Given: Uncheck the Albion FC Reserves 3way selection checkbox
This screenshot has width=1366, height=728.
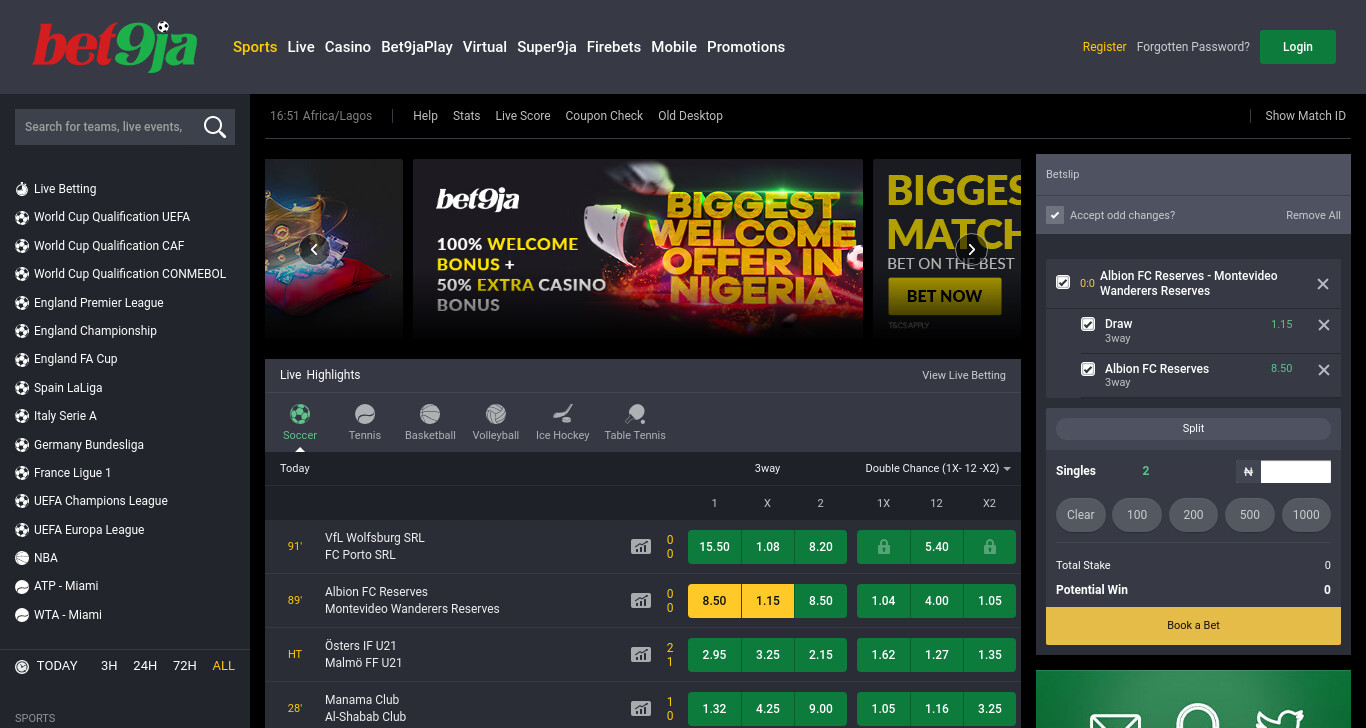Looking at the screenshot, I should [x=1088, y=369].
